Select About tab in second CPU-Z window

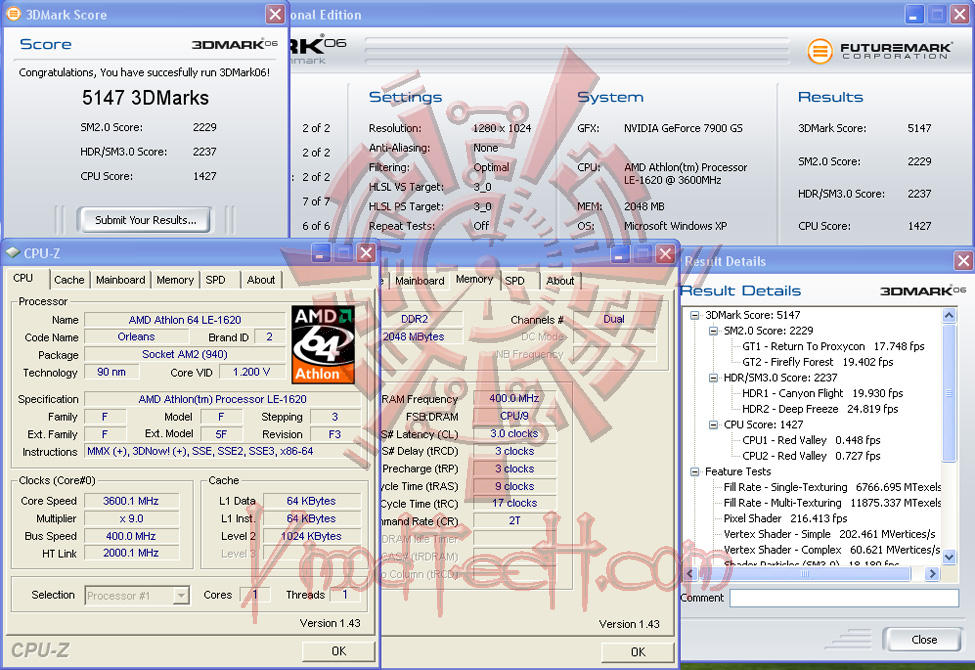(x=560, y=281)
